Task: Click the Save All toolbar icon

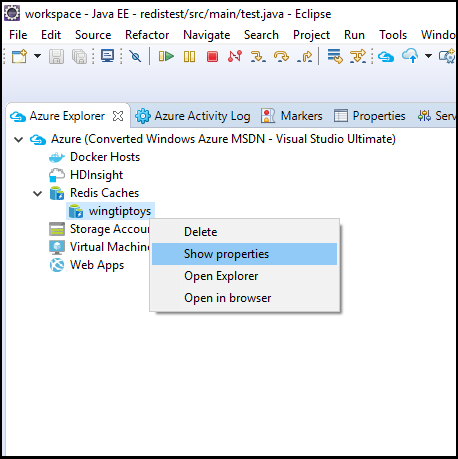Action: click(79, 56)
